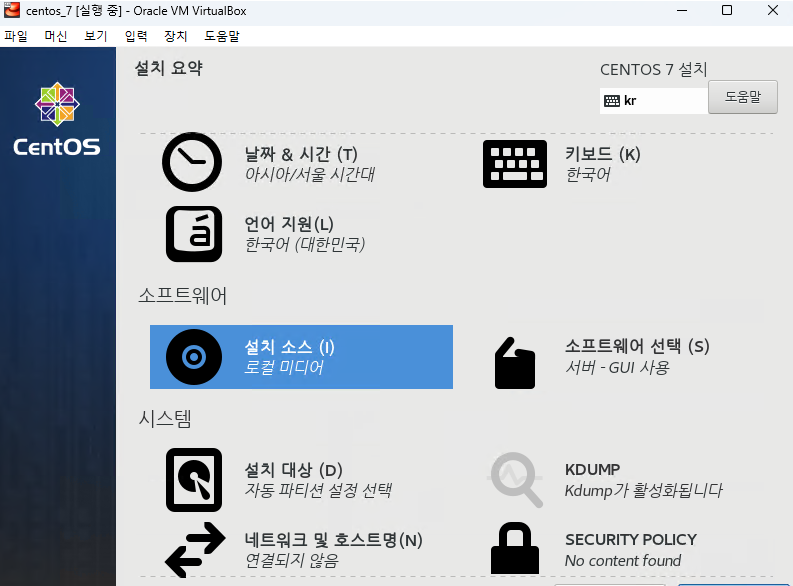This screenshot has height=586, width=793.
Task: Click the Kdump가 활성화됩니다 text
Action: point(643,490)
